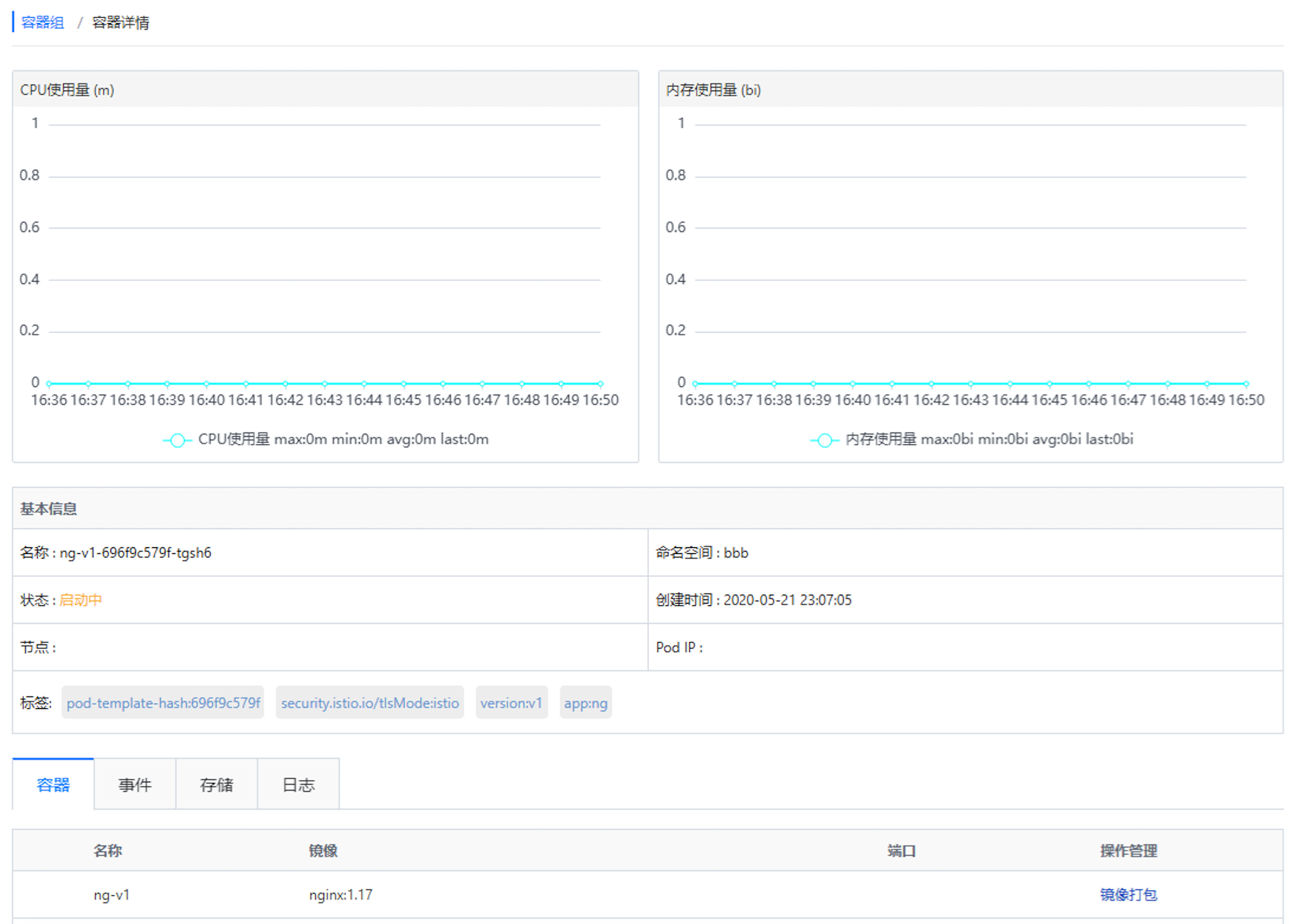
Task: Click the pod-template-hash label tag
Action: tap(163, 703)
